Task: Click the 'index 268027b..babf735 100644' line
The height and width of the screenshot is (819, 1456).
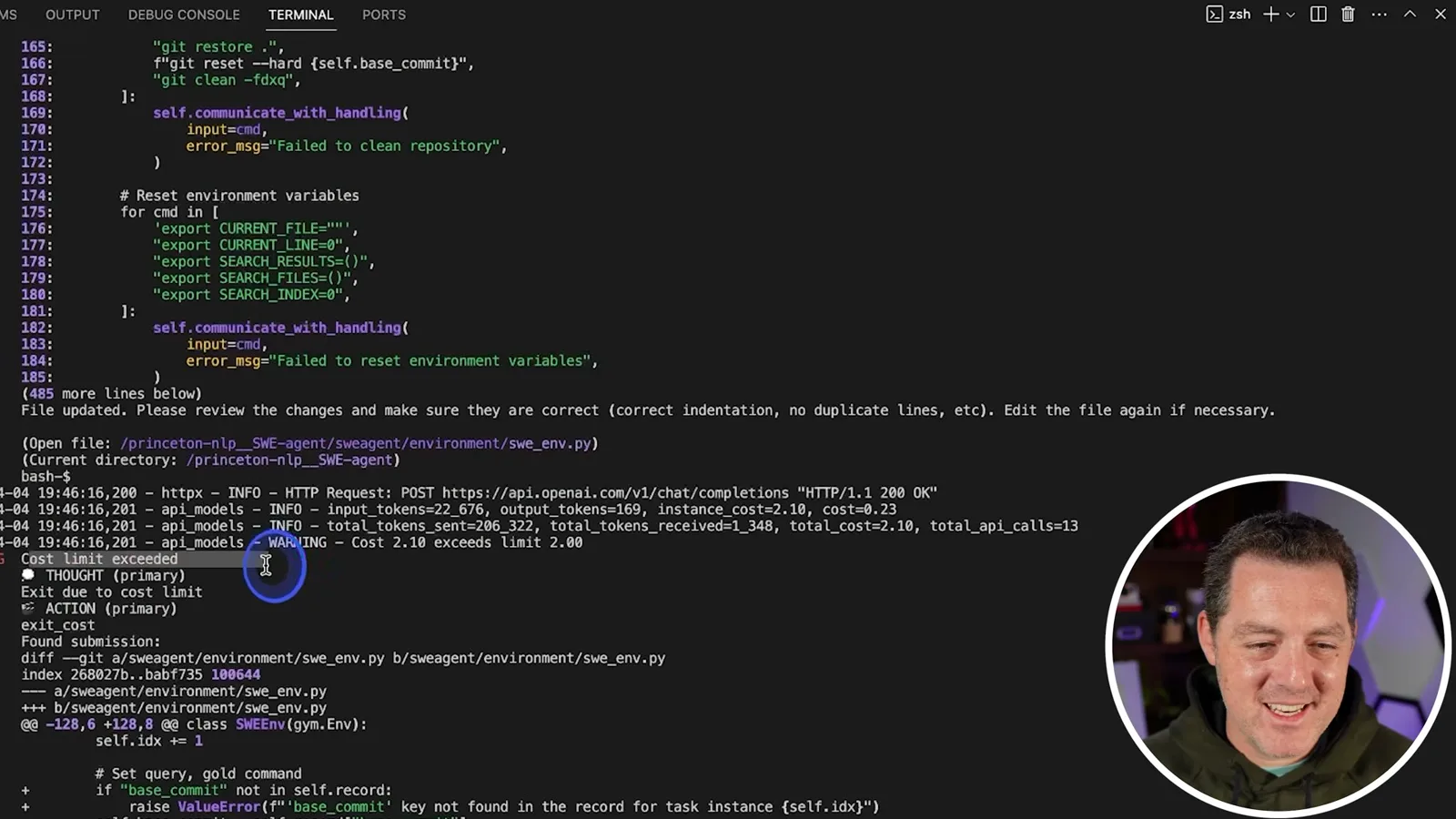Action: pyautogui.click(x=141, y=674)
